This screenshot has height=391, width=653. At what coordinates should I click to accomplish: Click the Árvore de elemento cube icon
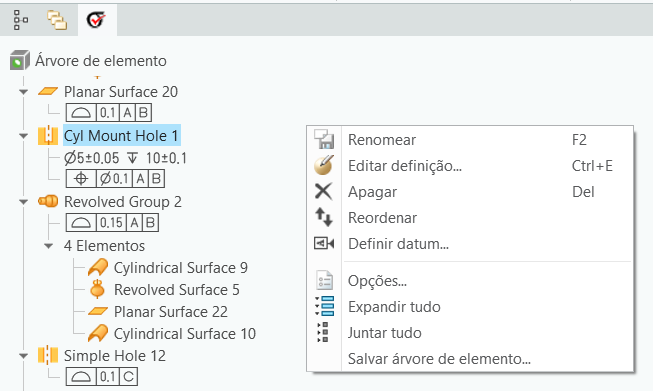point(20,60)
